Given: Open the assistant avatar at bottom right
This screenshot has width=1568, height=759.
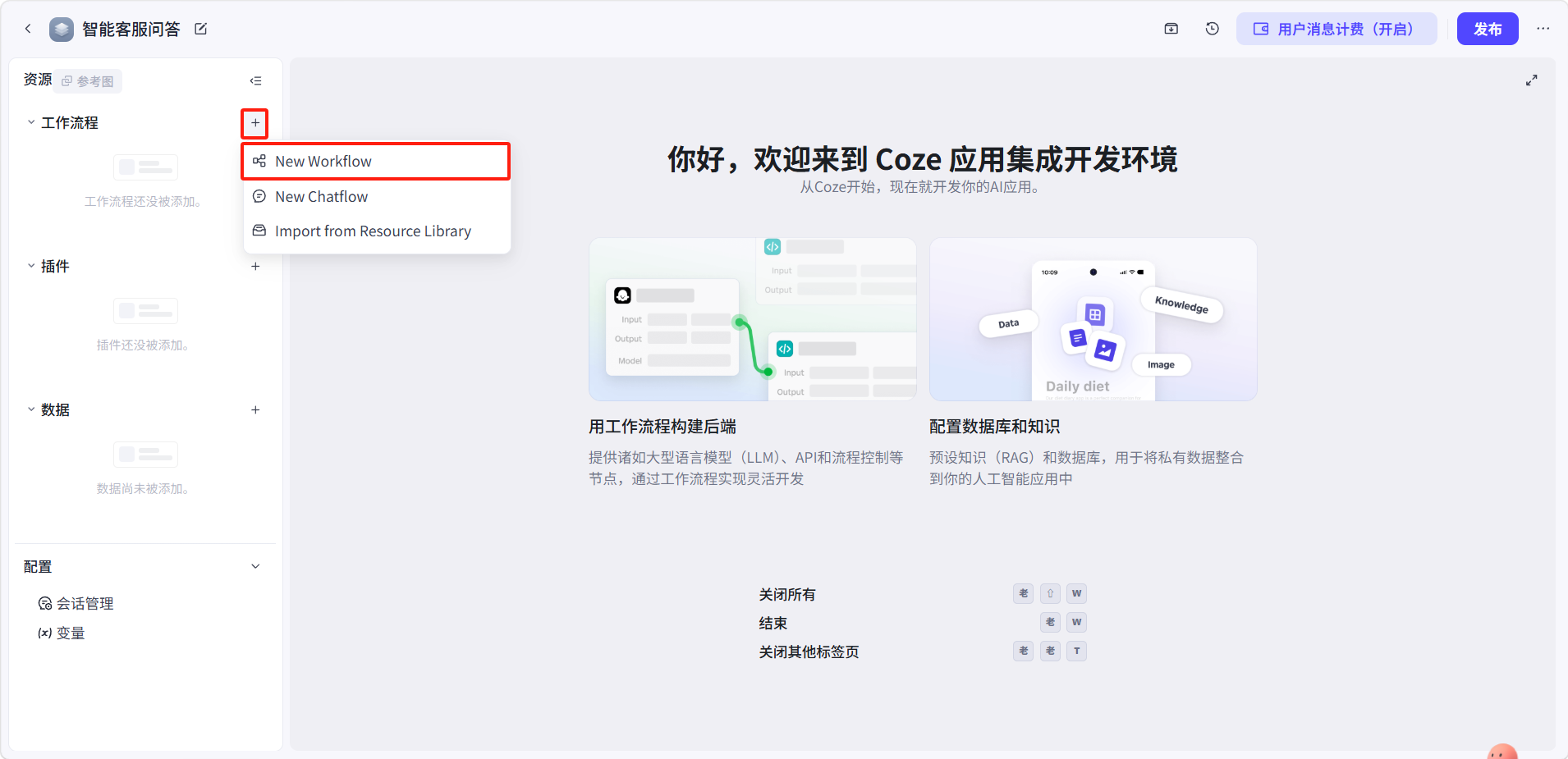Looking at the screenshot, I should pyautogui.click(x=1502, y=751).
